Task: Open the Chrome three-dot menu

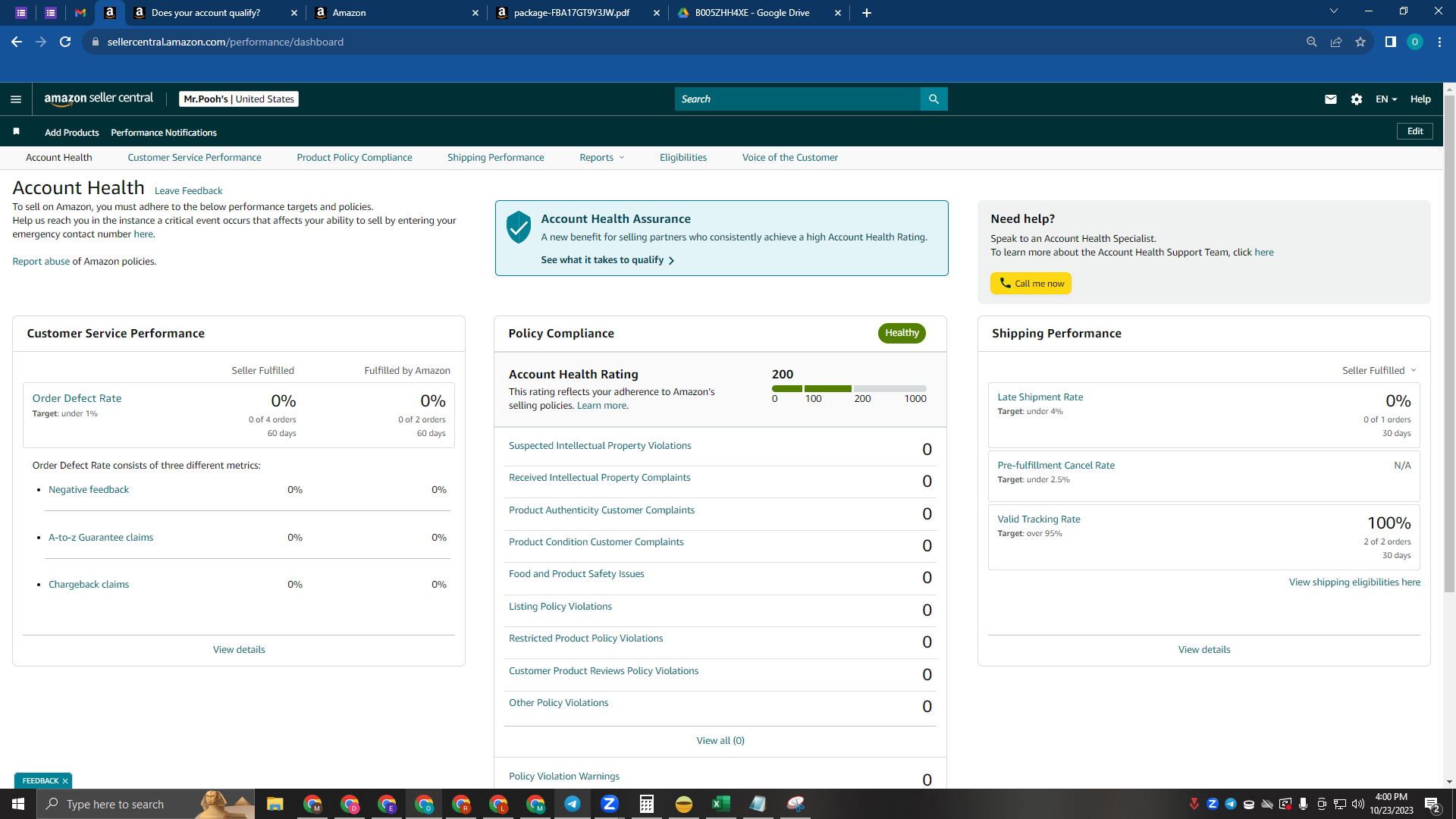Action: coord(1439,42)
